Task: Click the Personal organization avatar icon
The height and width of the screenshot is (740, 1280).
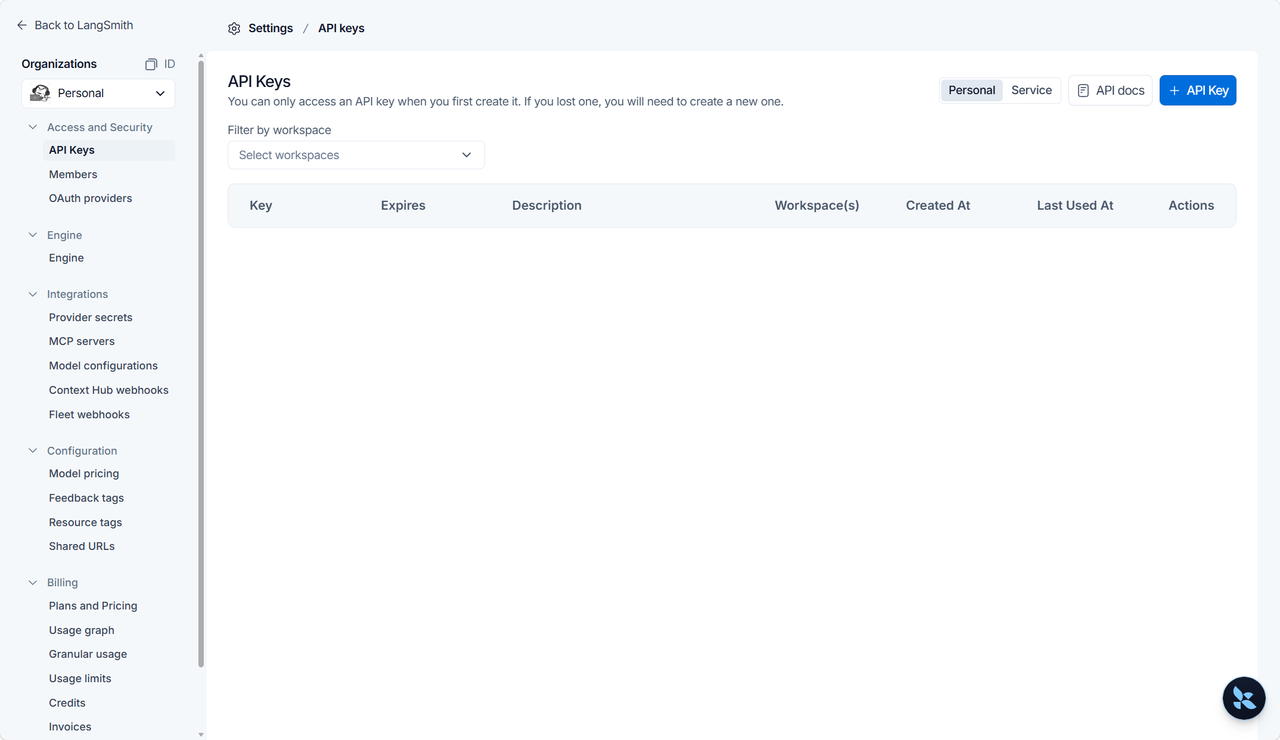Action: coord(40,93)
